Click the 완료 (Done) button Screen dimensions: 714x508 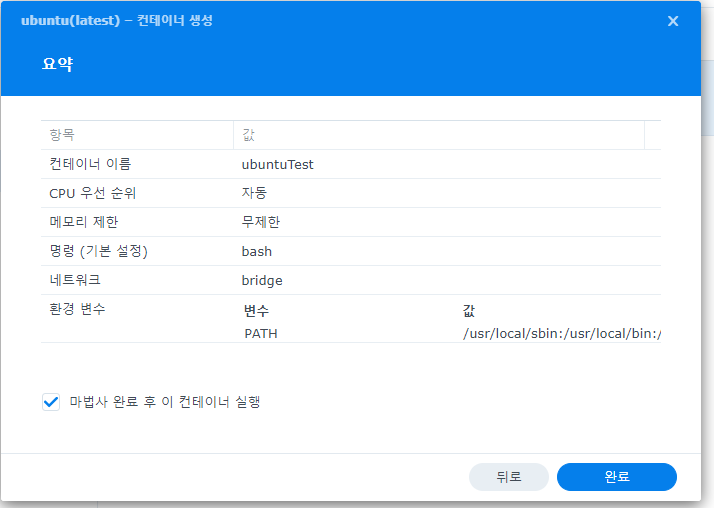point(617,477)
